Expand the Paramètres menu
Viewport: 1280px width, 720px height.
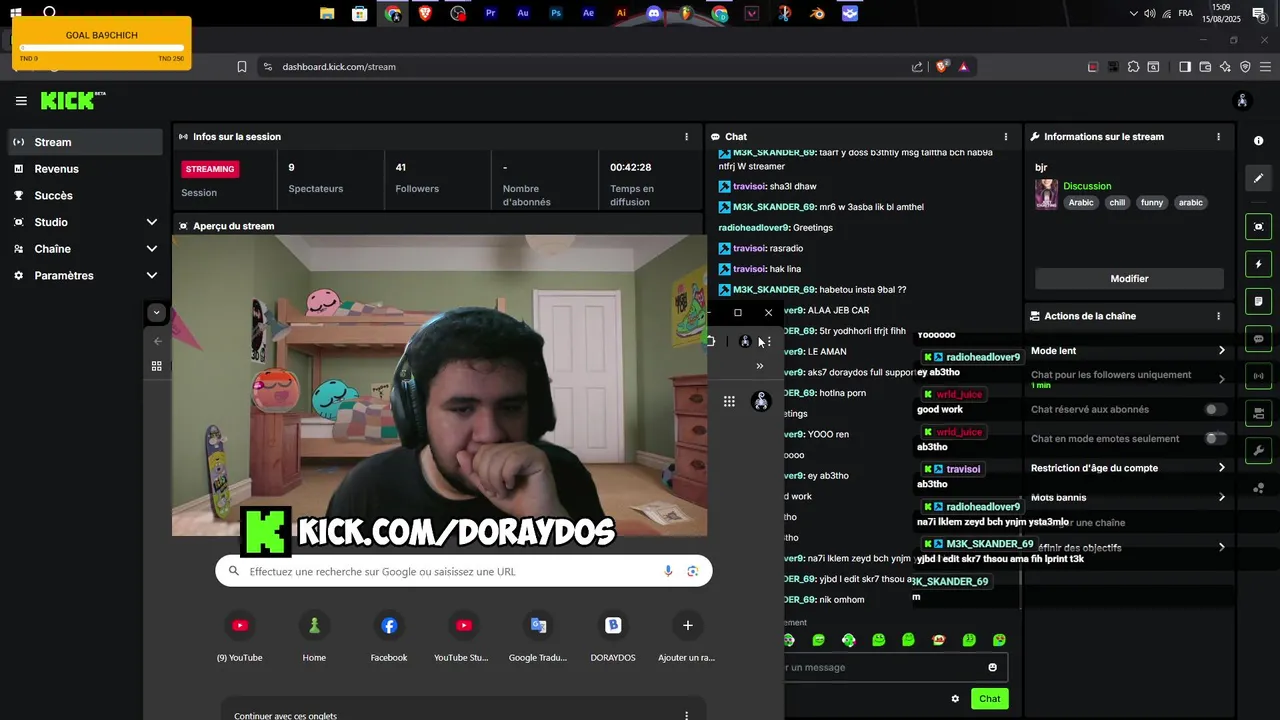[85, 275]
